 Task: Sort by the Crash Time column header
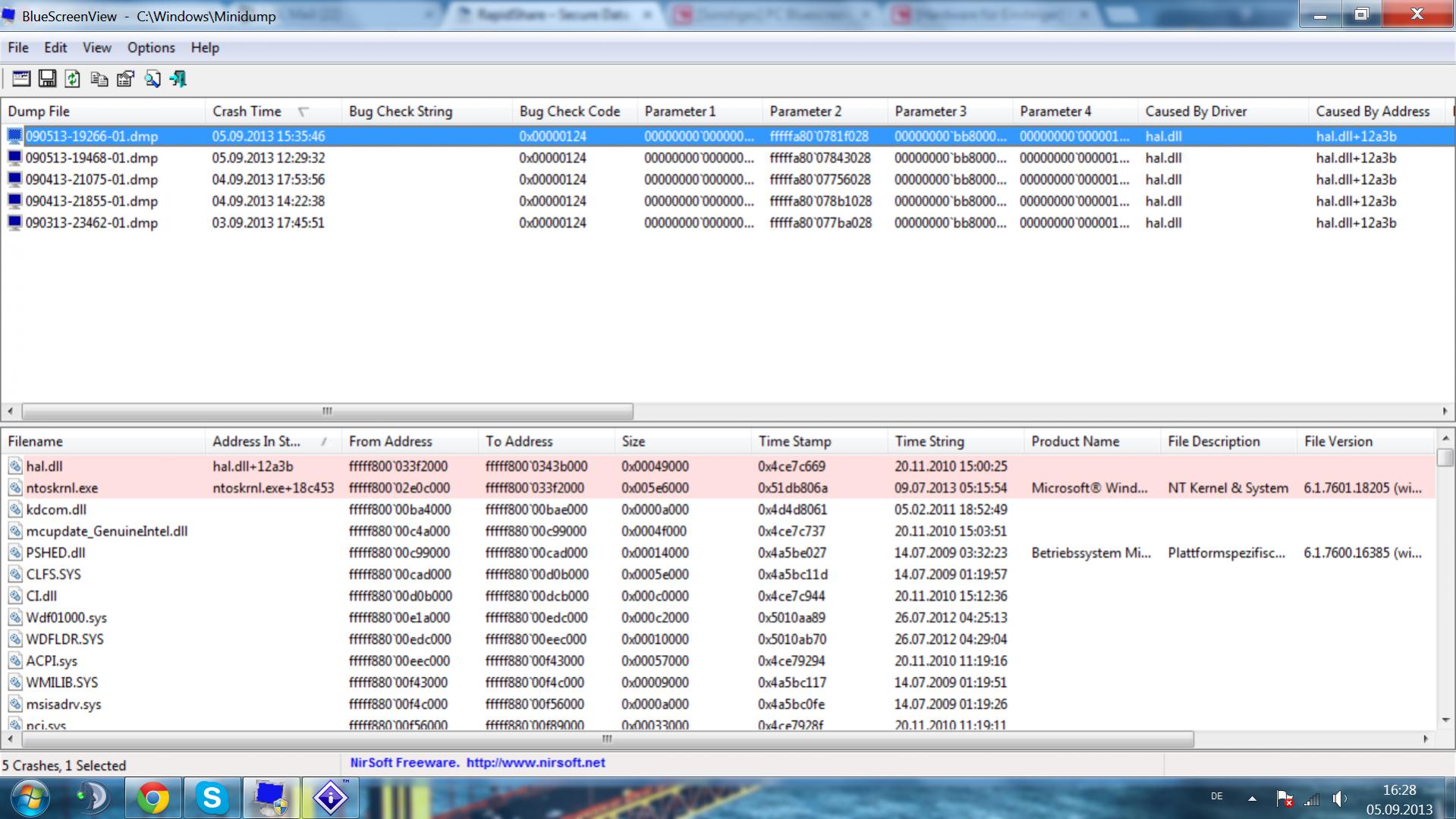coord(273,112)
